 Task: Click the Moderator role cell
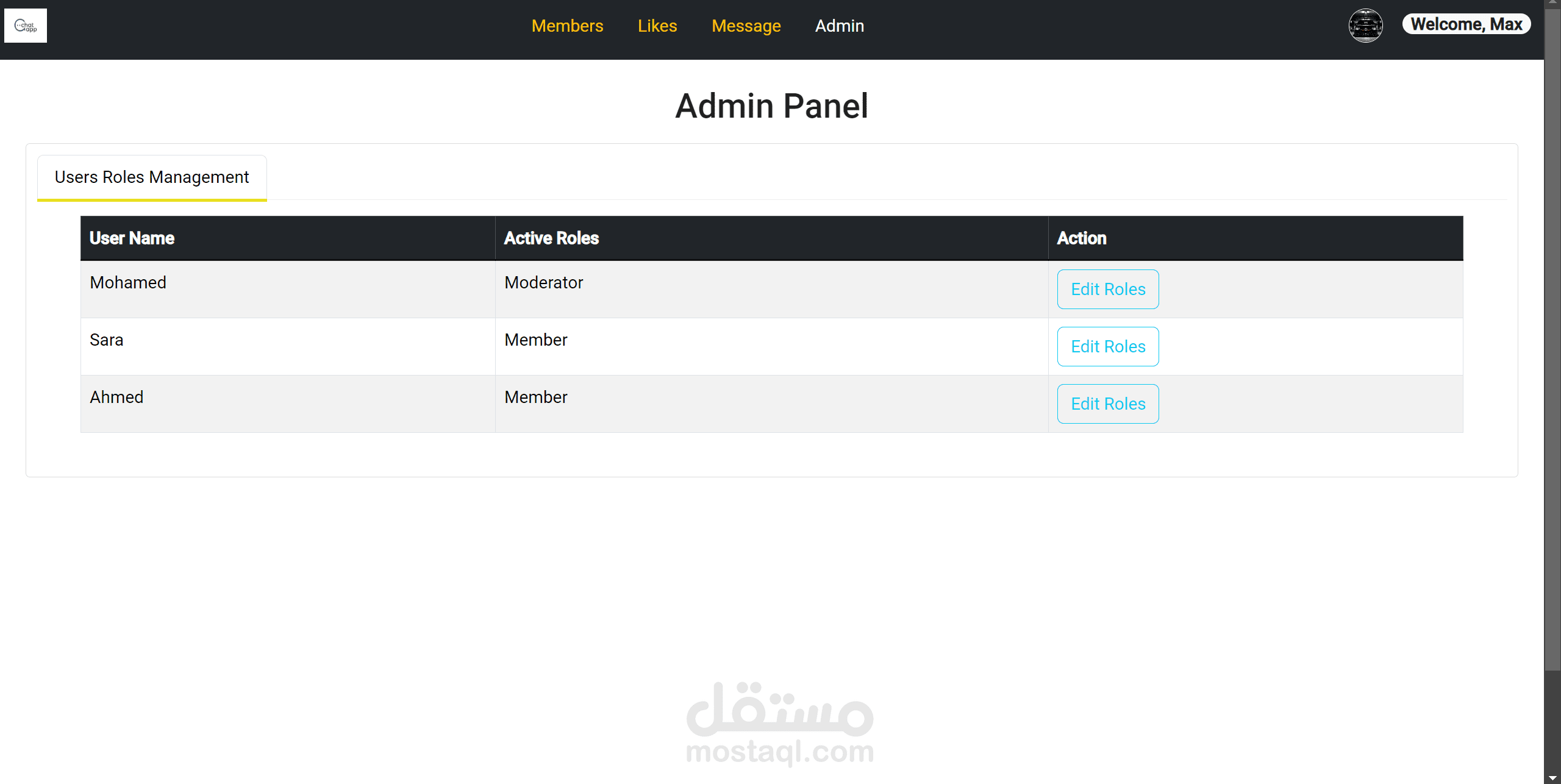pyautogui.click(x=543, y=282)
